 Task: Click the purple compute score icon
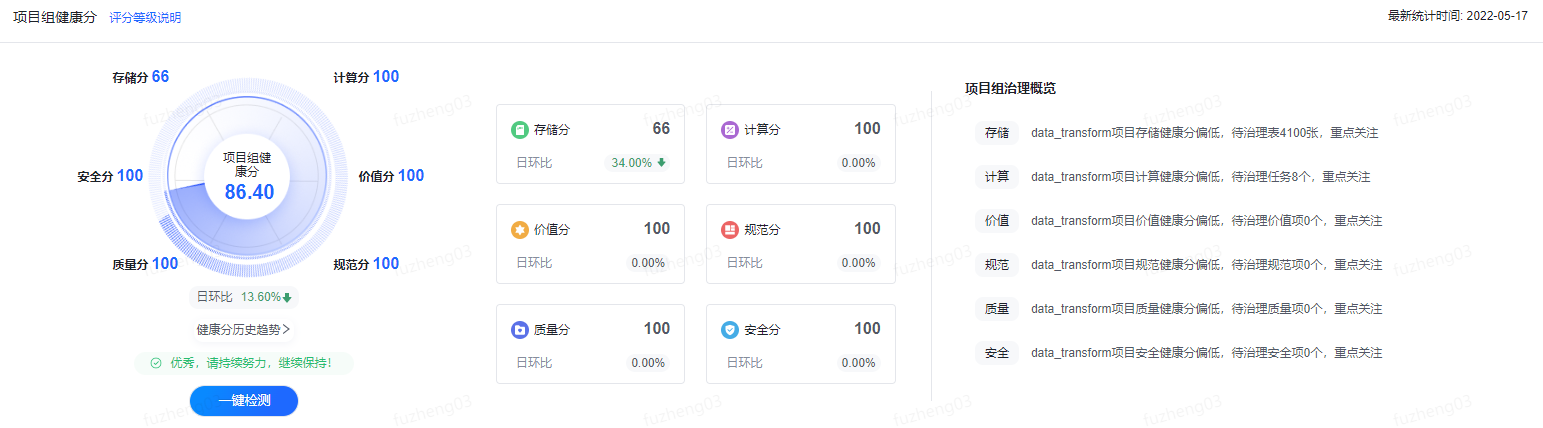pyautogui.click(x=729, y=130)
